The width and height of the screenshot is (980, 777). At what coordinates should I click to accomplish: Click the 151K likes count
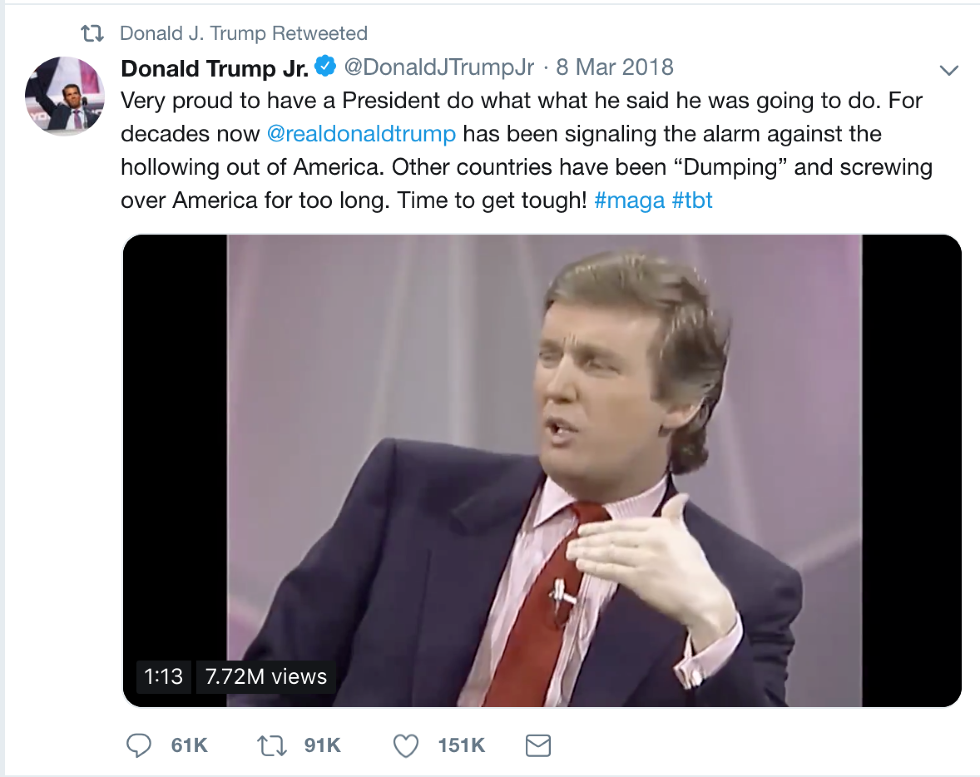(461, 745)
